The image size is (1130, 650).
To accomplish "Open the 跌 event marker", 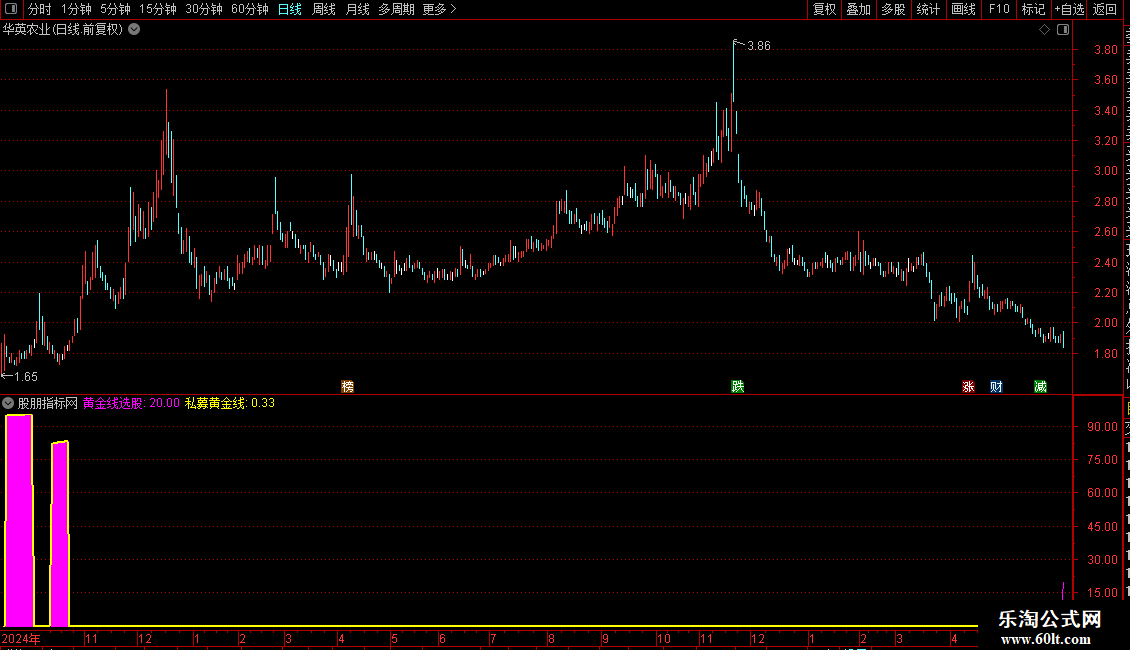I will (x=738, y=387).
